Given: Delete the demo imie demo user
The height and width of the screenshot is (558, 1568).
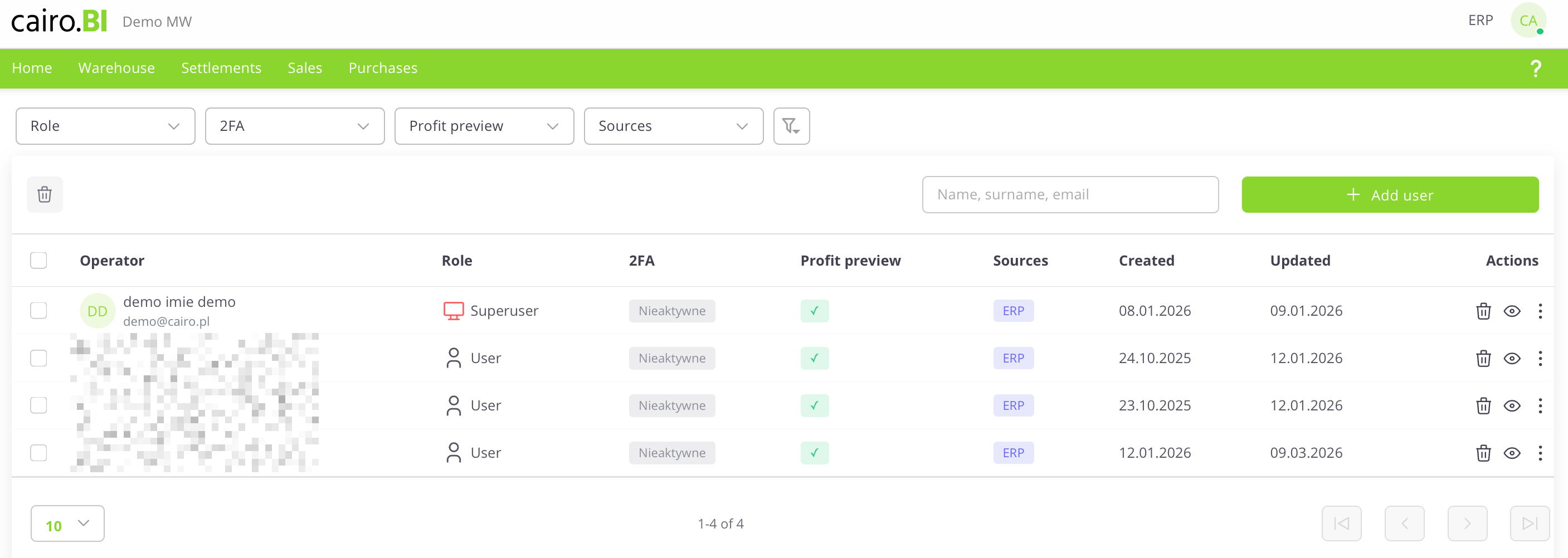Looking at the screenshot, I should click(x=1483, y=311).
